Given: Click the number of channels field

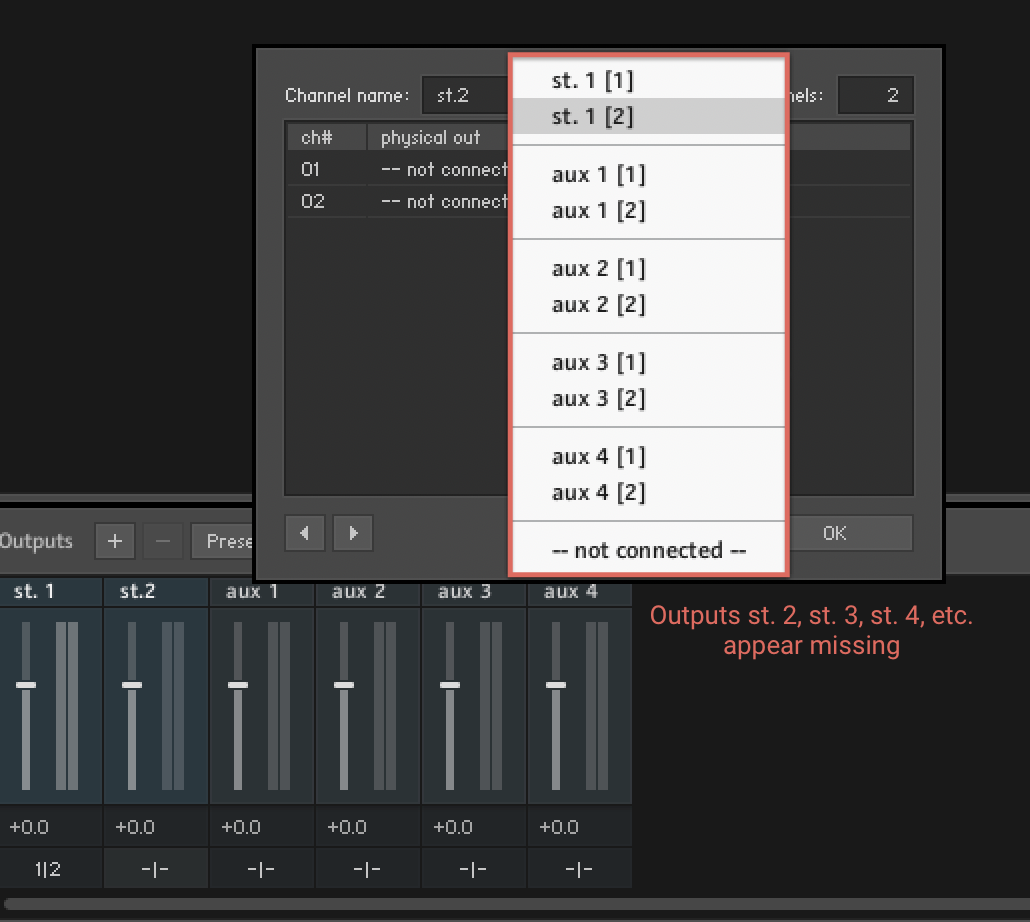Looking at the screenshot, I should pyautogui.click(x=875, y=96).
